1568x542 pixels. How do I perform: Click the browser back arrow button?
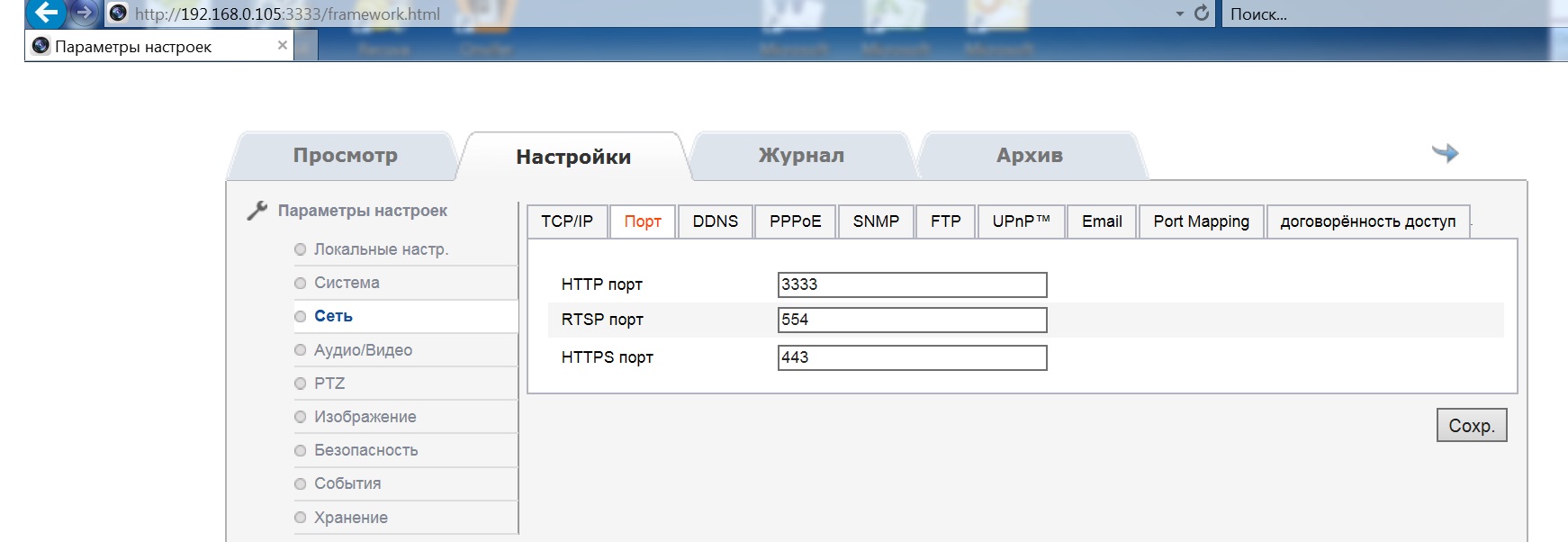46,13
